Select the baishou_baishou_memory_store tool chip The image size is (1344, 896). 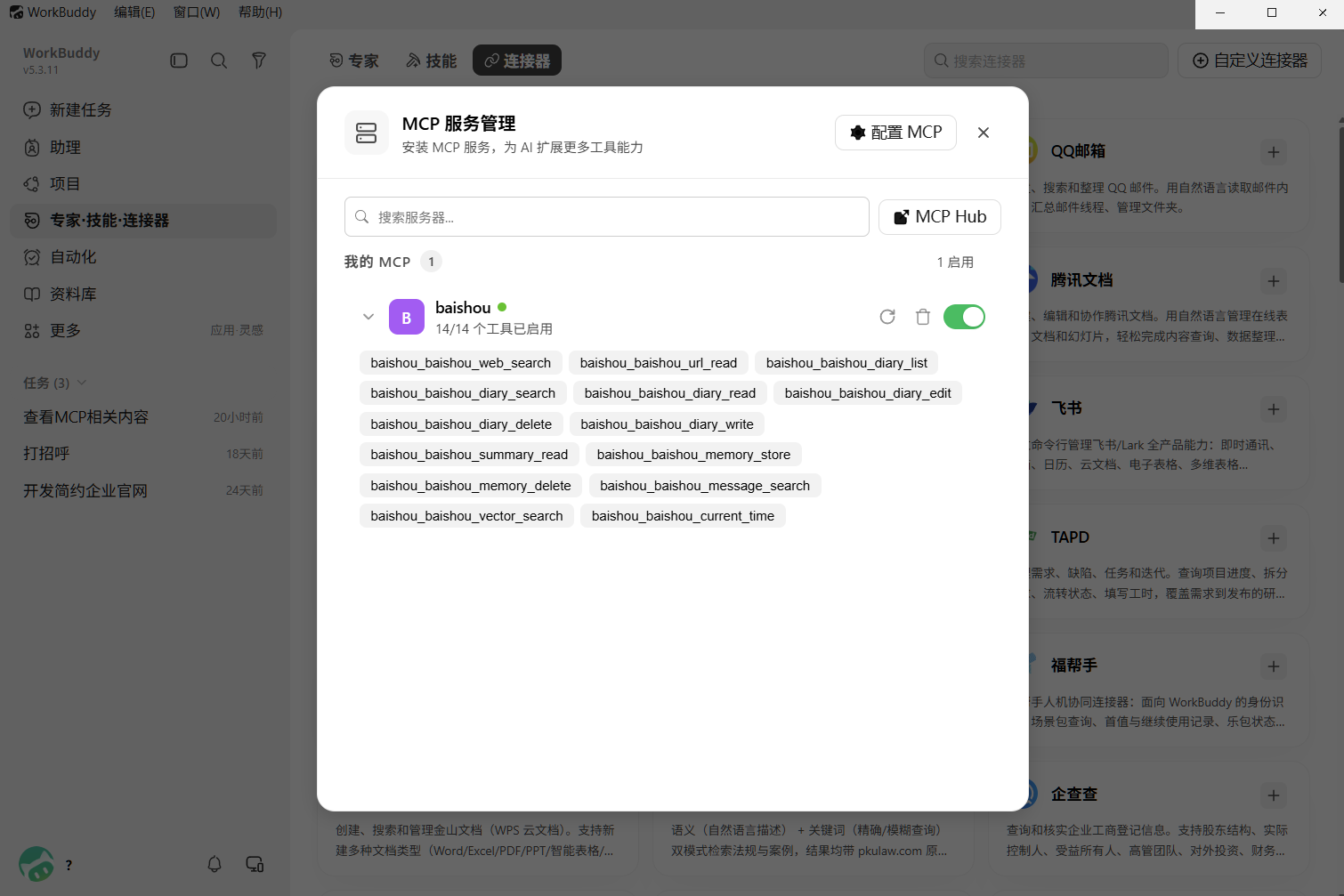coord(693,455)
